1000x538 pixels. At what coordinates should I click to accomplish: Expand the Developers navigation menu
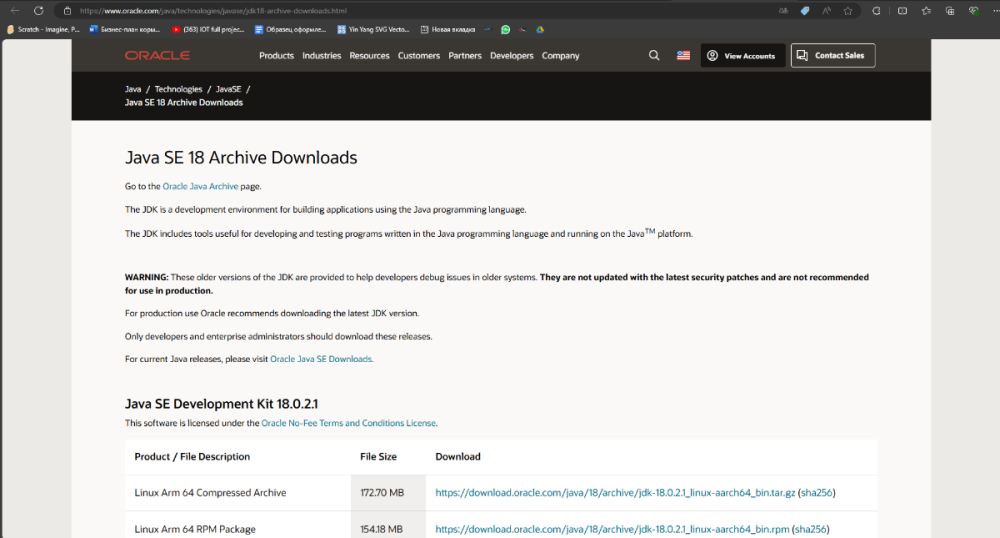pyautogui.click(x=511, y=56)
